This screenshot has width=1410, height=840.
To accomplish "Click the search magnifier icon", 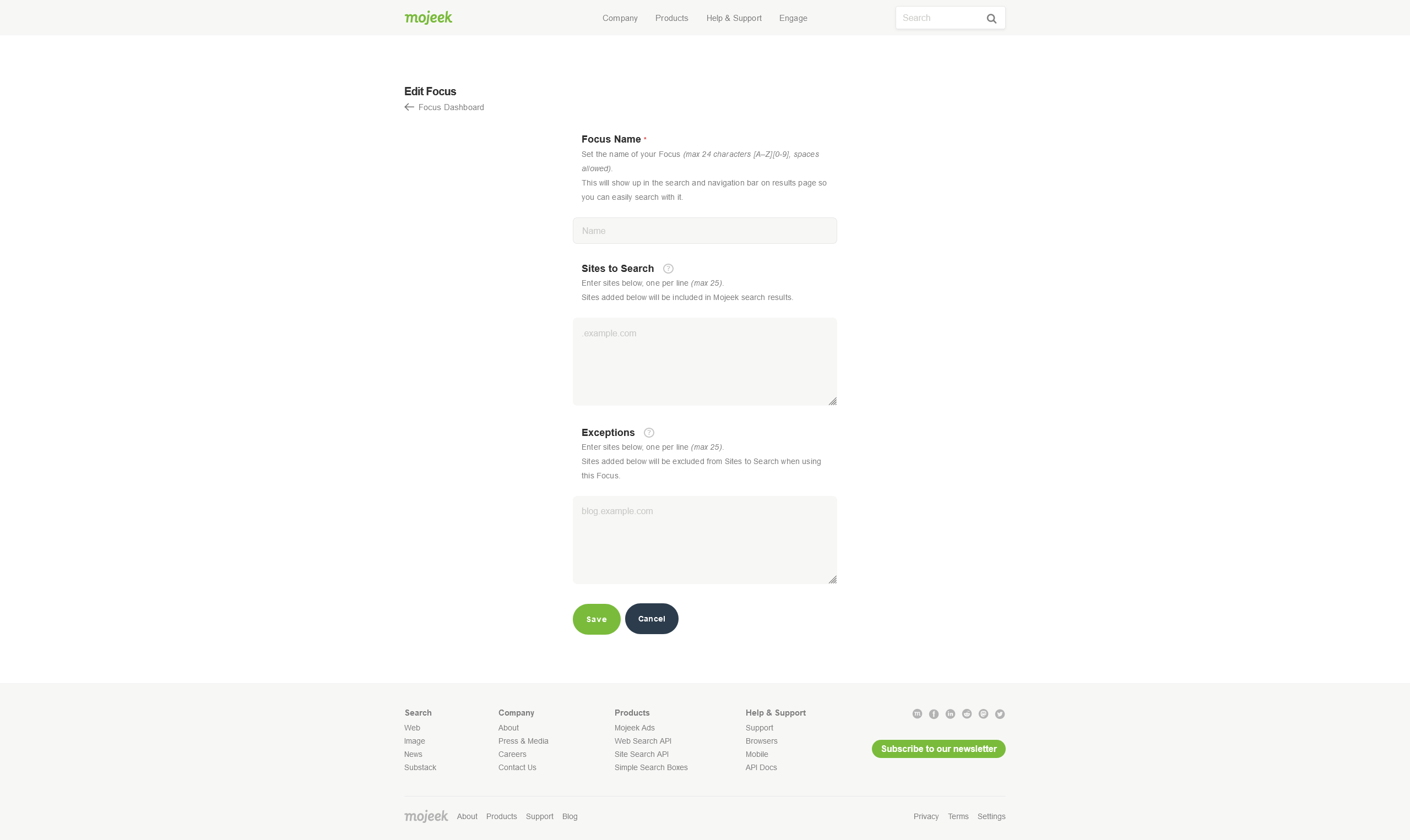I will pyautogui.click(x=991, y=18).
